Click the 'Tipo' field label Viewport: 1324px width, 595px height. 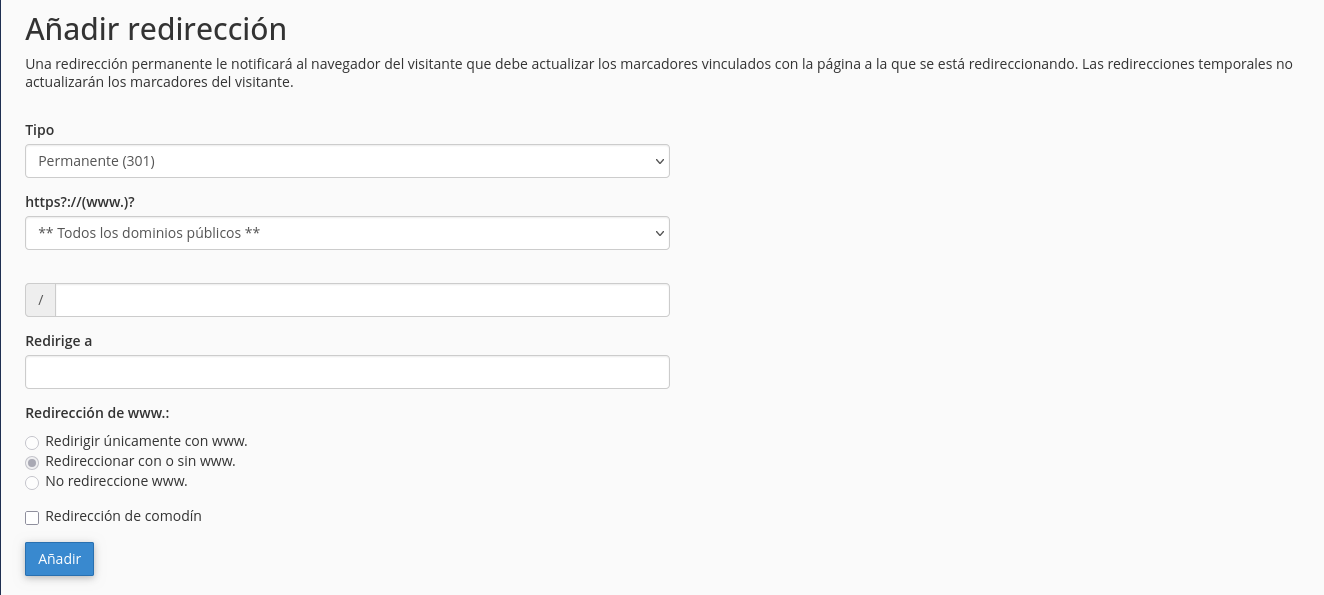[x=40, y=130]
